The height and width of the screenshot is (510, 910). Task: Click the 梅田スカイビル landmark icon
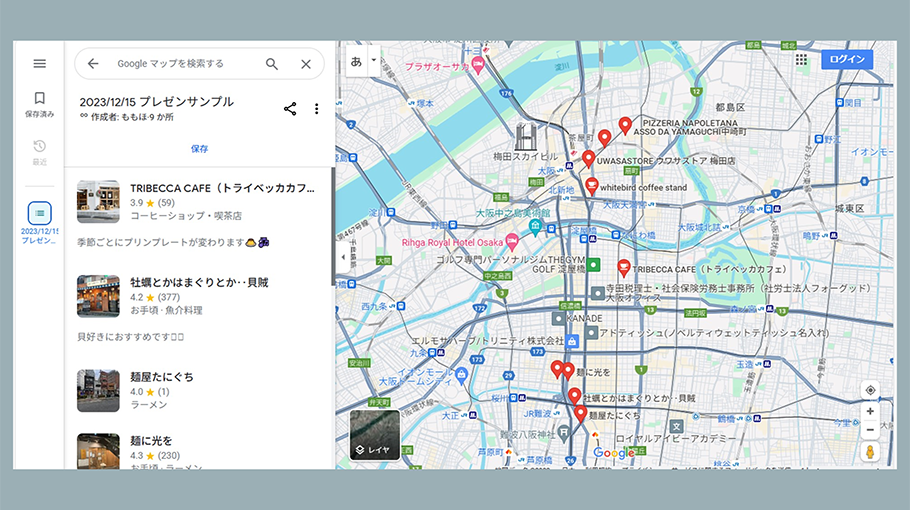click(526, 138)
